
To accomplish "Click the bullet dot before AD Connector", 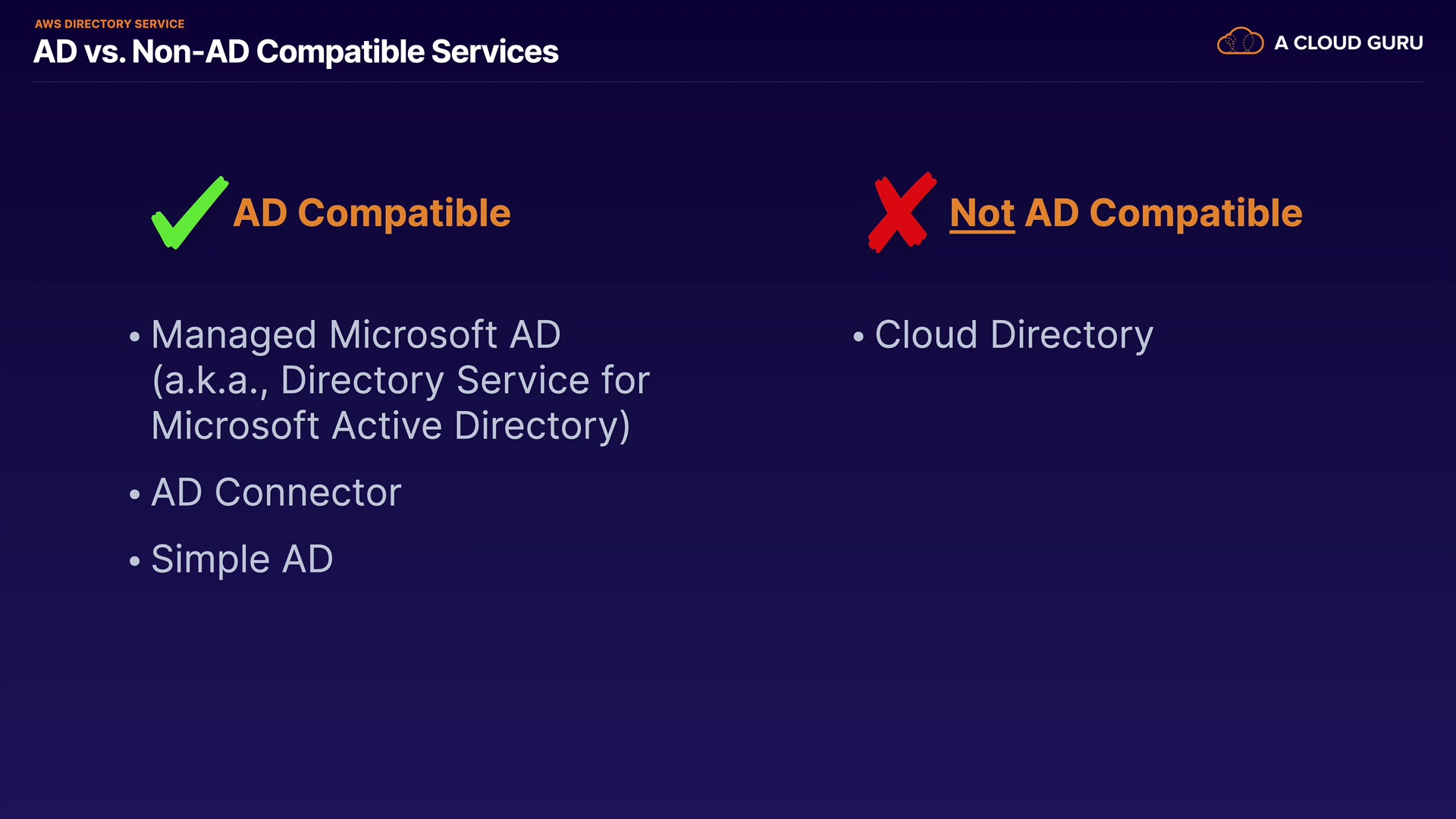I will click(135, 494).
